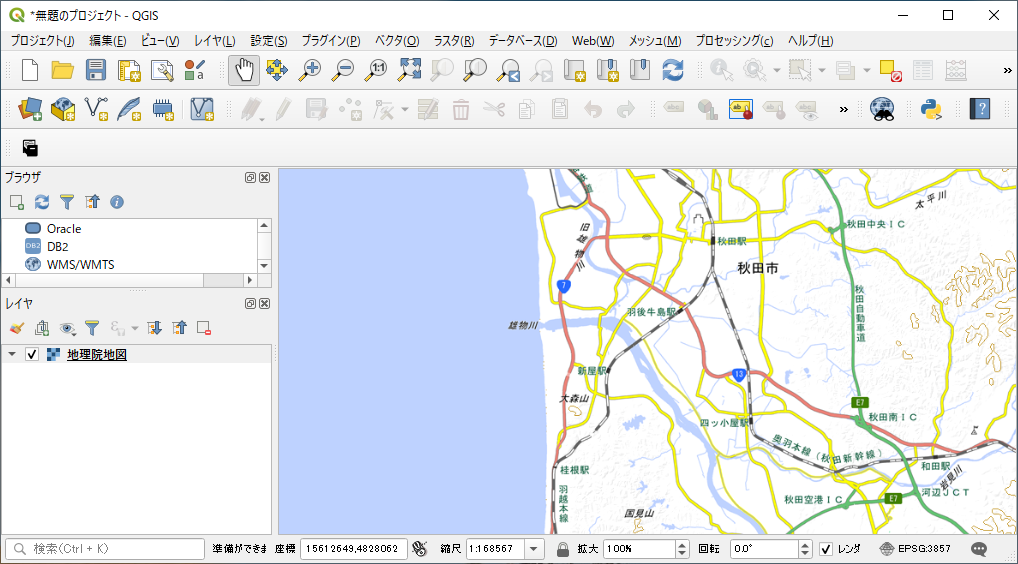Open the 編集 menu
Screen dimensions: 1018x564
(x=108, y=41)
